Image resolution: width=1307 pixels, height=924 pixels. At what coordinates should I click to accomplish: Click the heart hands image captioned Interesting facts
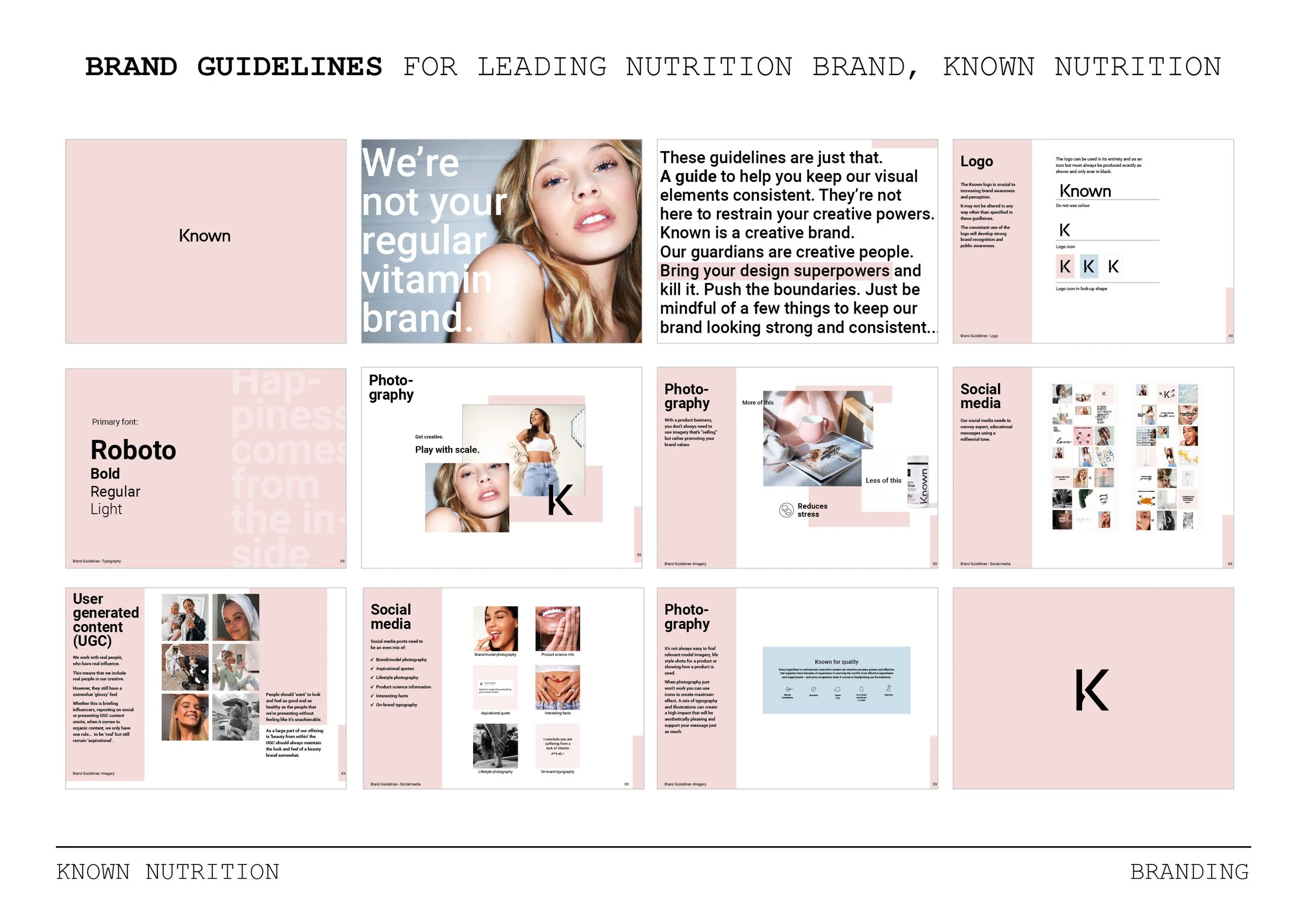pyautogui.click(x=557, y=687)
